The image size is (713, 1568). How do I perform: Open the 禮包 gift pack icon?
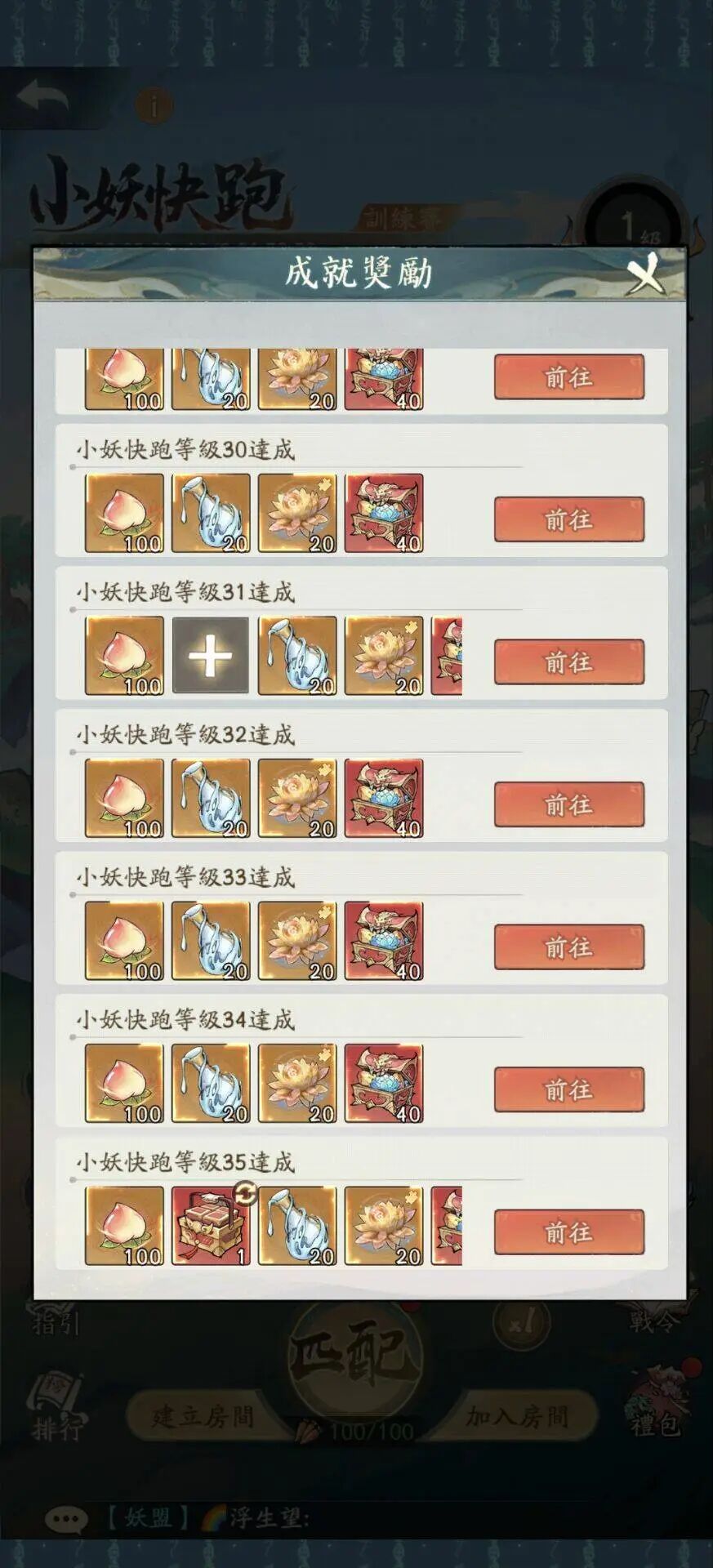(654, 1401)
